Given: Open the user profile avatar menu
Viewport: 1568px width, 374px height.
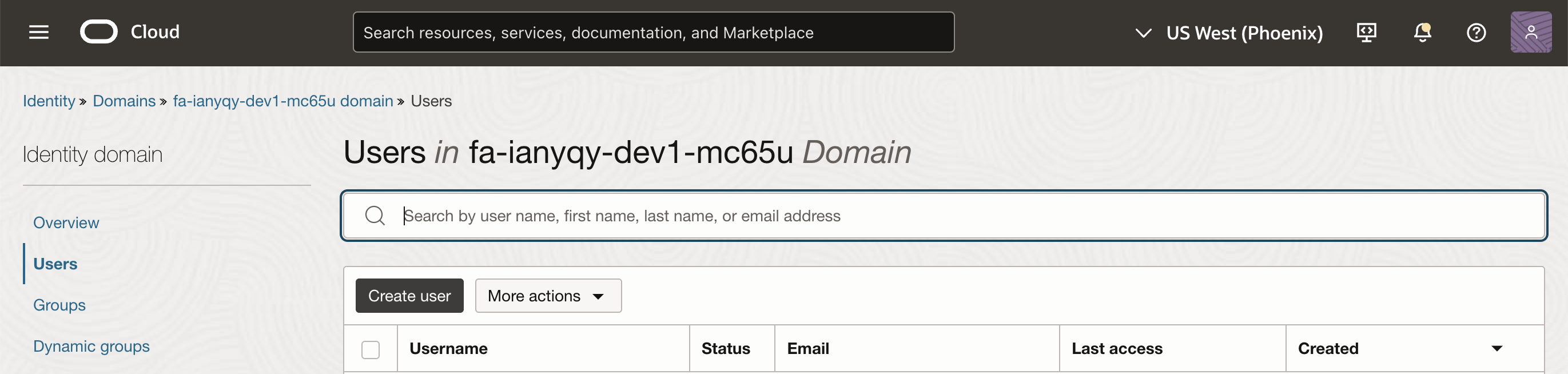Looking at the screenshot, I should [1530, 32].
